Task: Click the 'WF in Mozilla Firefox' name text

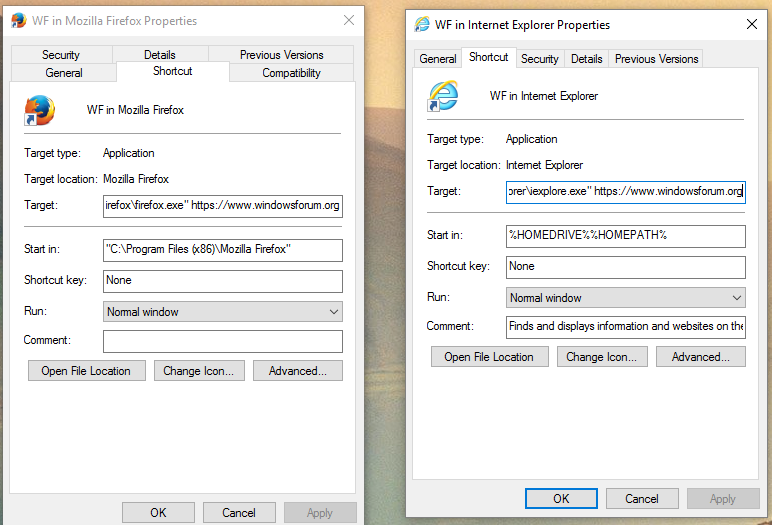Action: coord(135,110)
